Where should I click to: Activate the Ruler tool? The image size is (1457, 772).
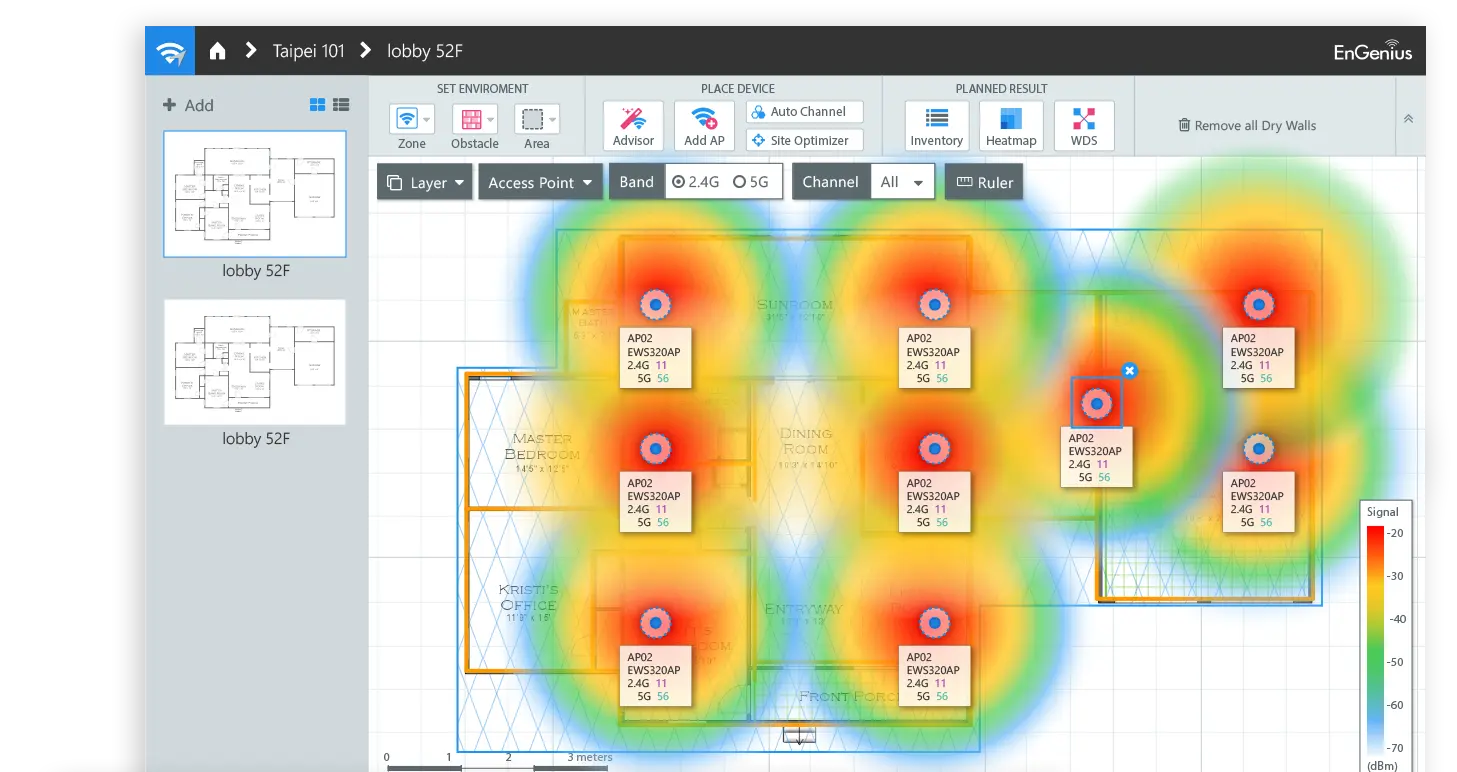coord(984,182)
